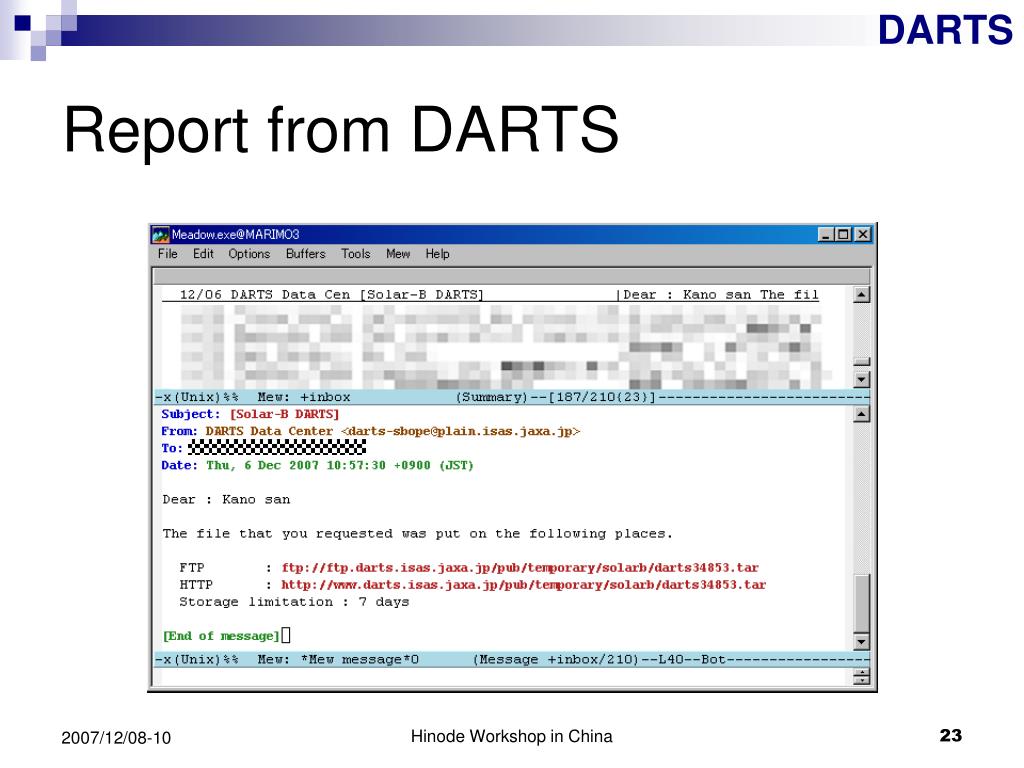Click the 'Report from DARTS' slide title
Screen dimensions: 1024x768
pyautogui.click(x=341, y=129)
